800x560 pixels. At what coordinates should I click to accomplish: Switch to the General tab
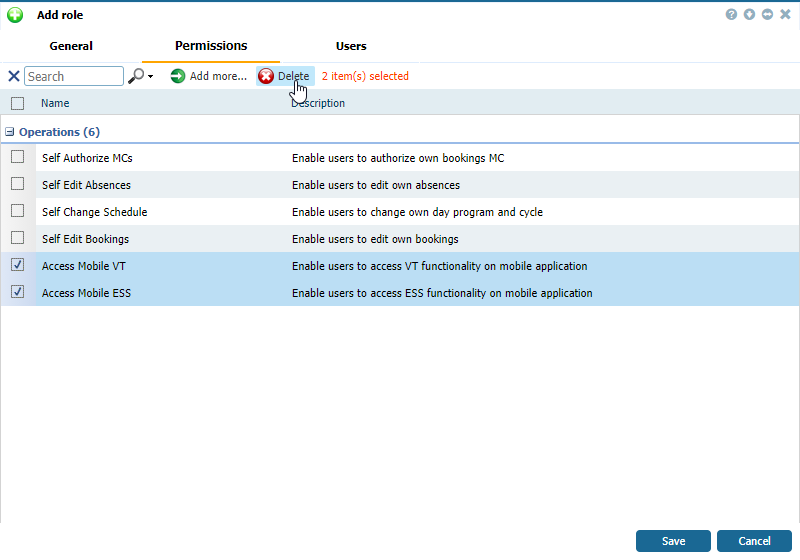coord(71,46)
